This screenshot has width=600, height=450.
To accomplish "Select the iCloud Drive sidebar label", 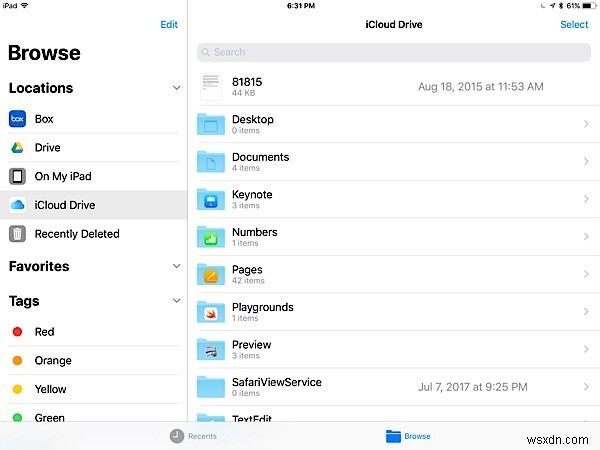I will tap(65, 205).
